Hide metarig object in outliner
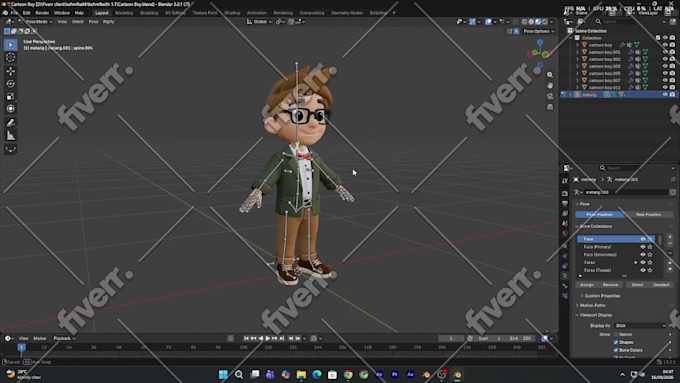The width and height of the screenshot is (680, 383). 665,95
